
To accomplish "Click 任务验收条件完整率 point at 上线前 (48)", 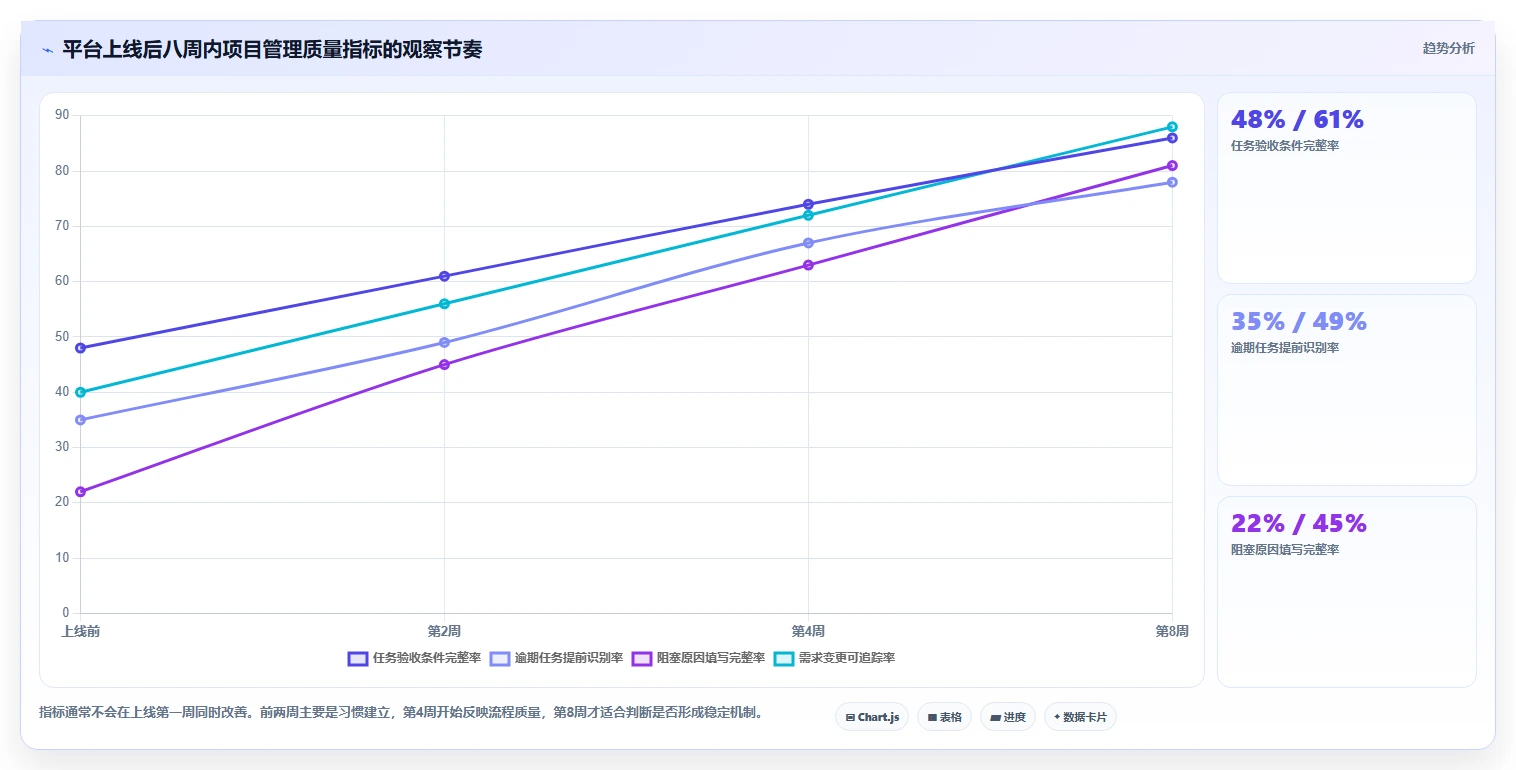I will click(80, 348).
